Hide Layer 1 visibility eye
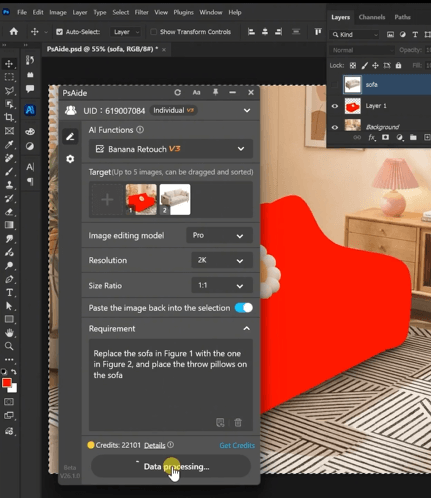 (x=335, y=106)
